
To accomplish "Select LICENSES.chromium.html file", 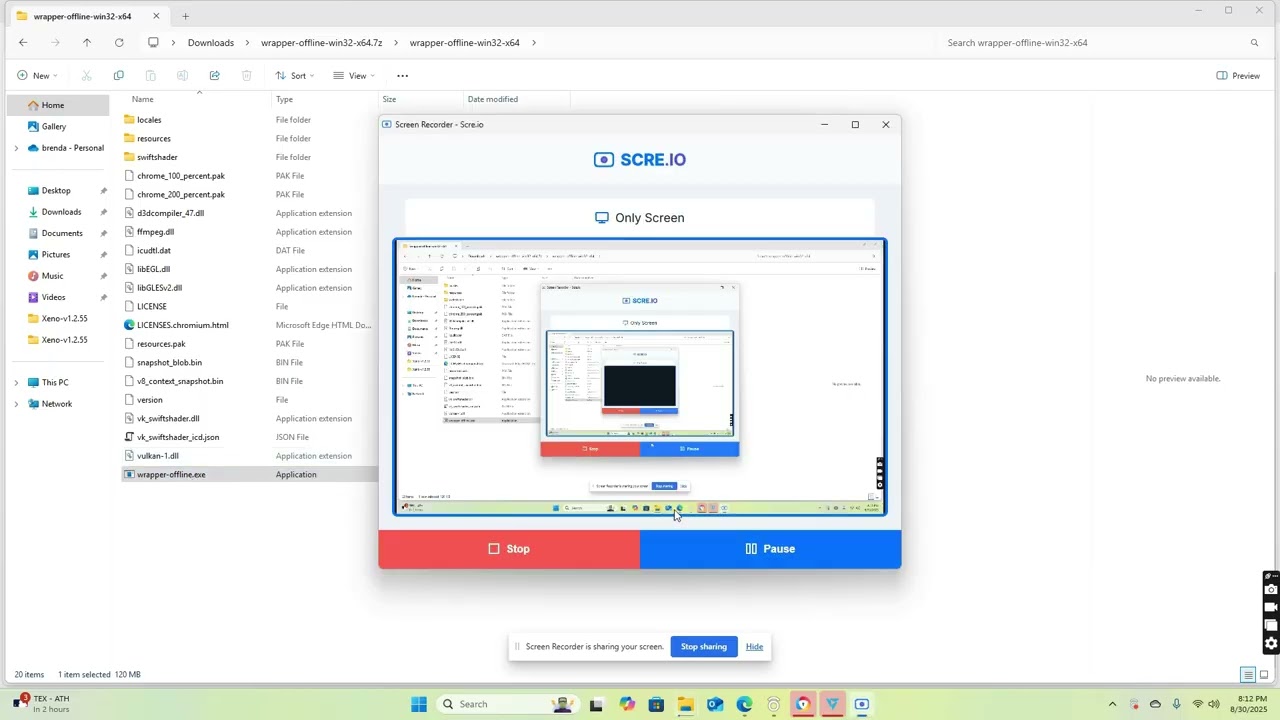I will (x=182, y=325).
